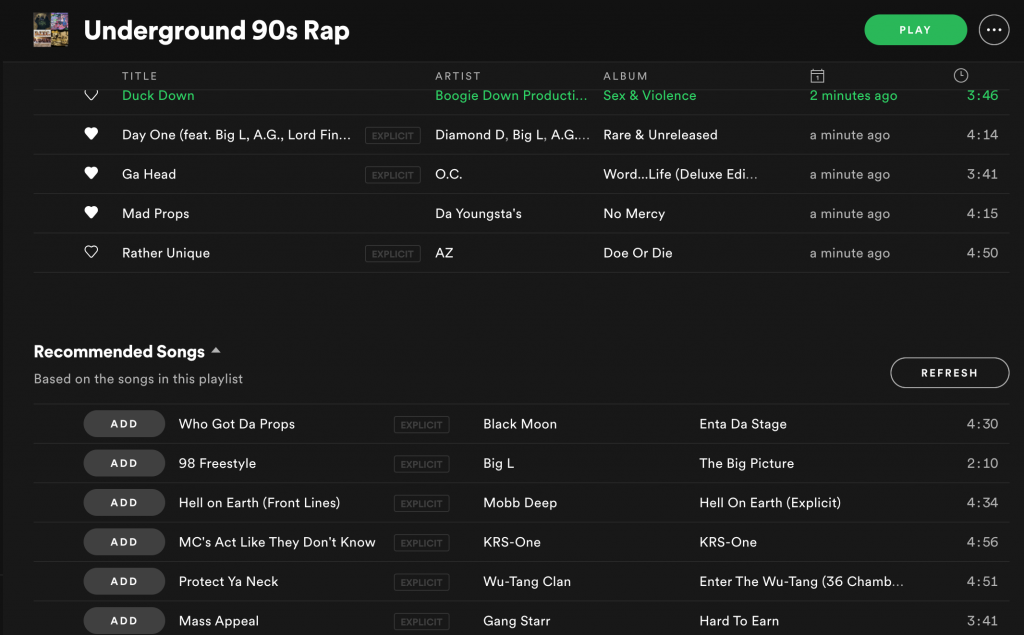Select the Mad Props track
This screenshot has width=1024, height=635.
click(155, 214)
